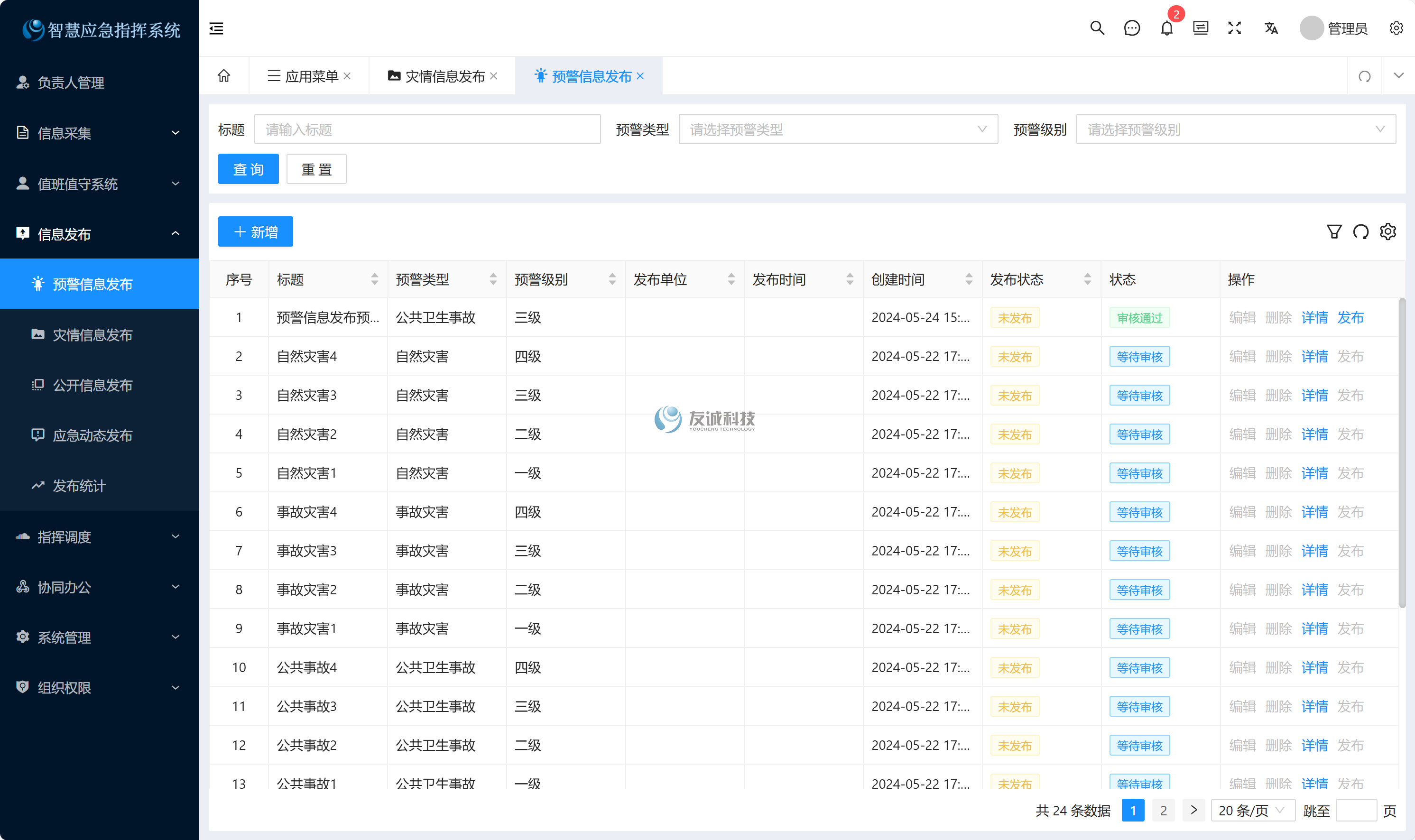Expand the 组织权限 sidebar menu
Viewport: 1415px width, 840px height.
100,688
